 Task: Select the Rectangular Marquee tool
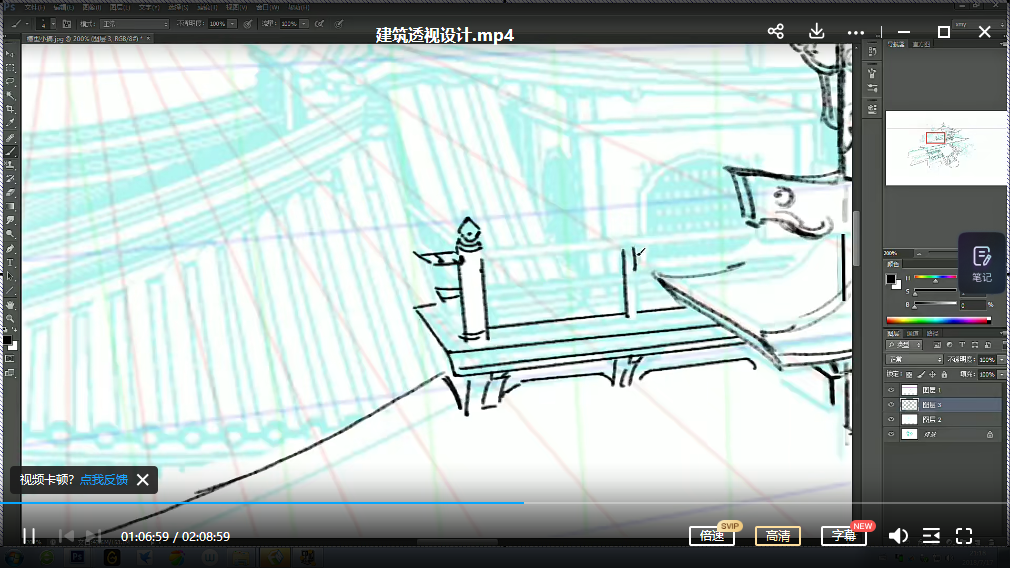[10, 68]
